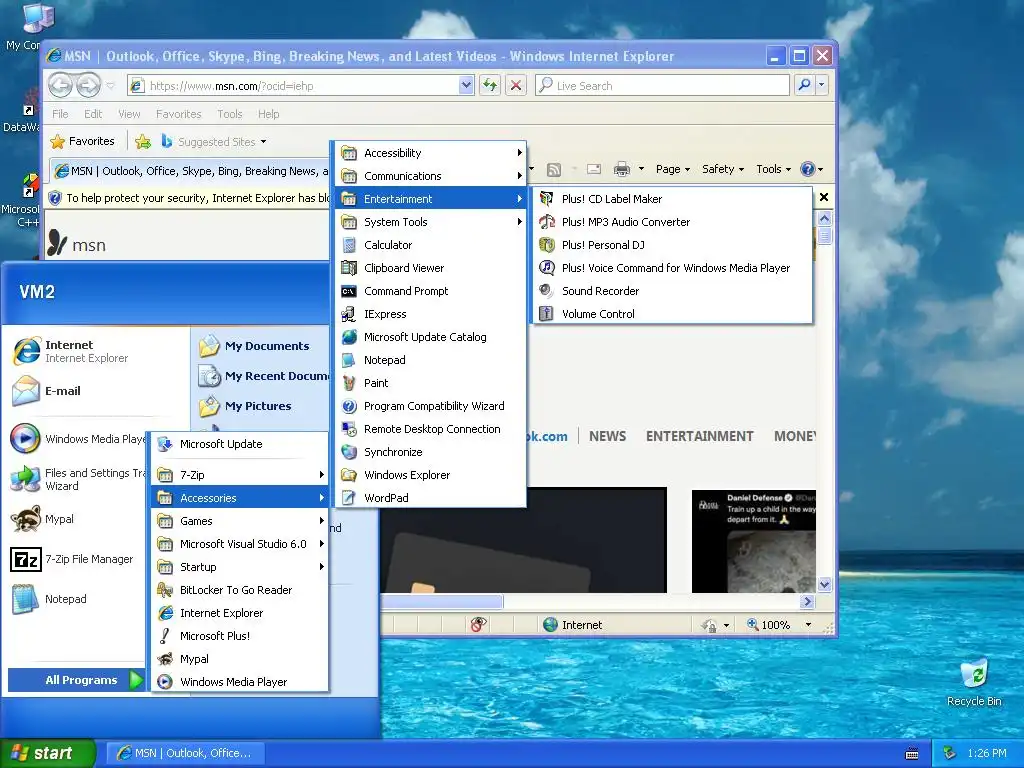Open My Pictures from Start menu
The width and height of the screenshot is (1024, 768).
tap(246, 406)
